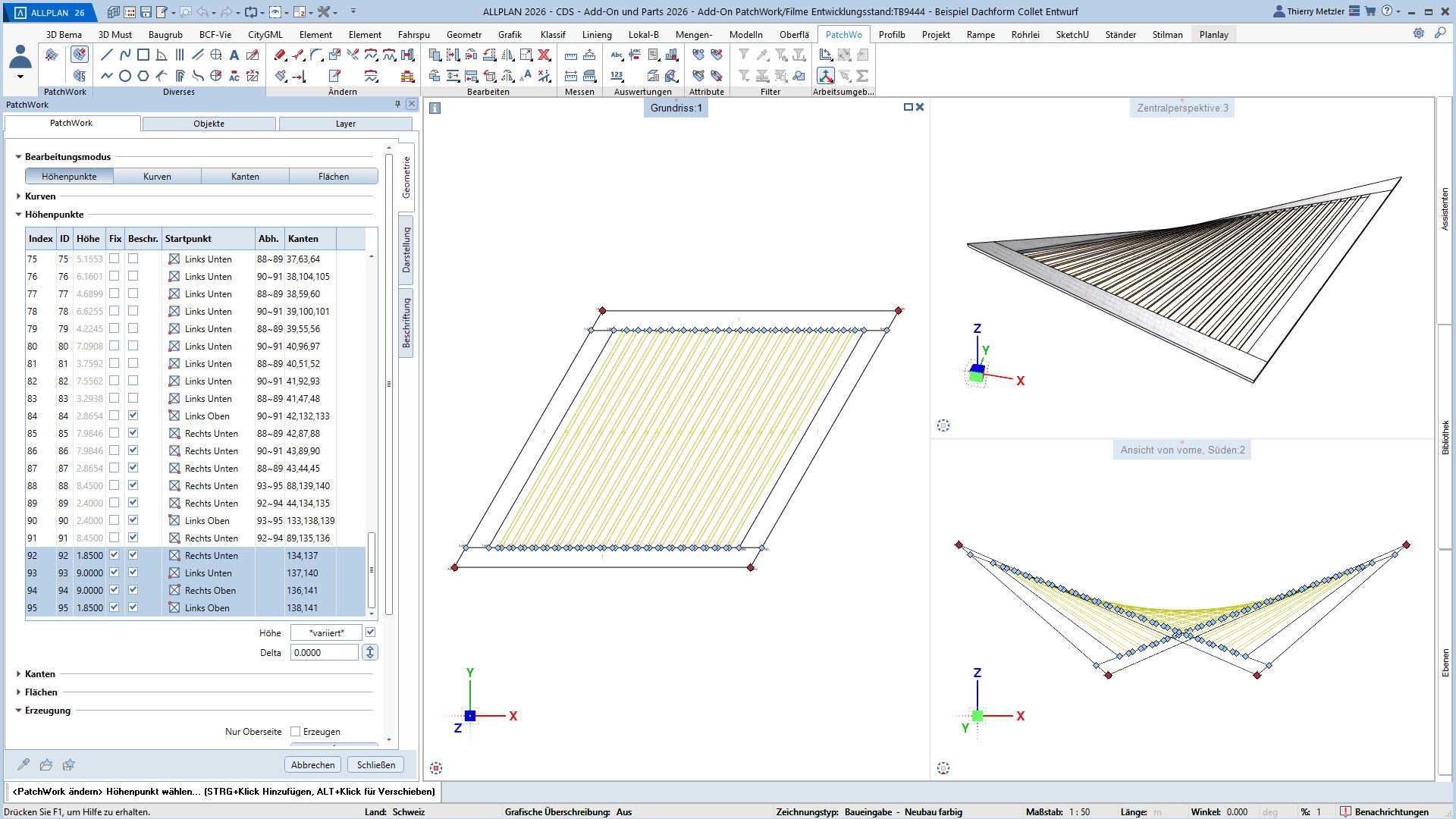Click the Schließen button
Screen dimensions: 1456x819
pos(376,764)
